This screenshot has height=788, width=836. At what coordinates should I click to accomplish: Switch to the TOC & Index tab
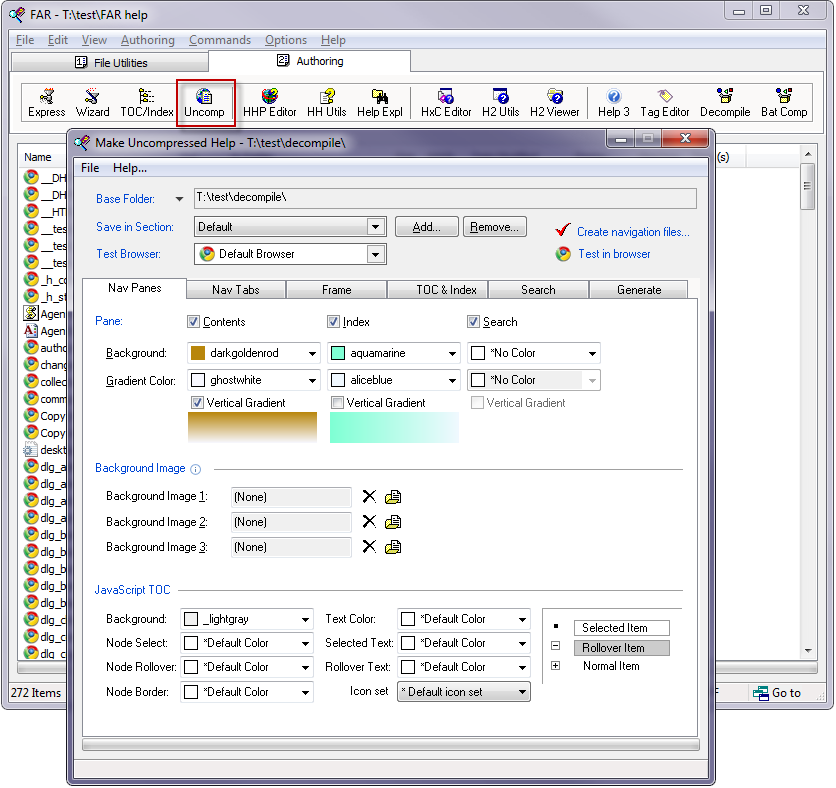(445, 290)
